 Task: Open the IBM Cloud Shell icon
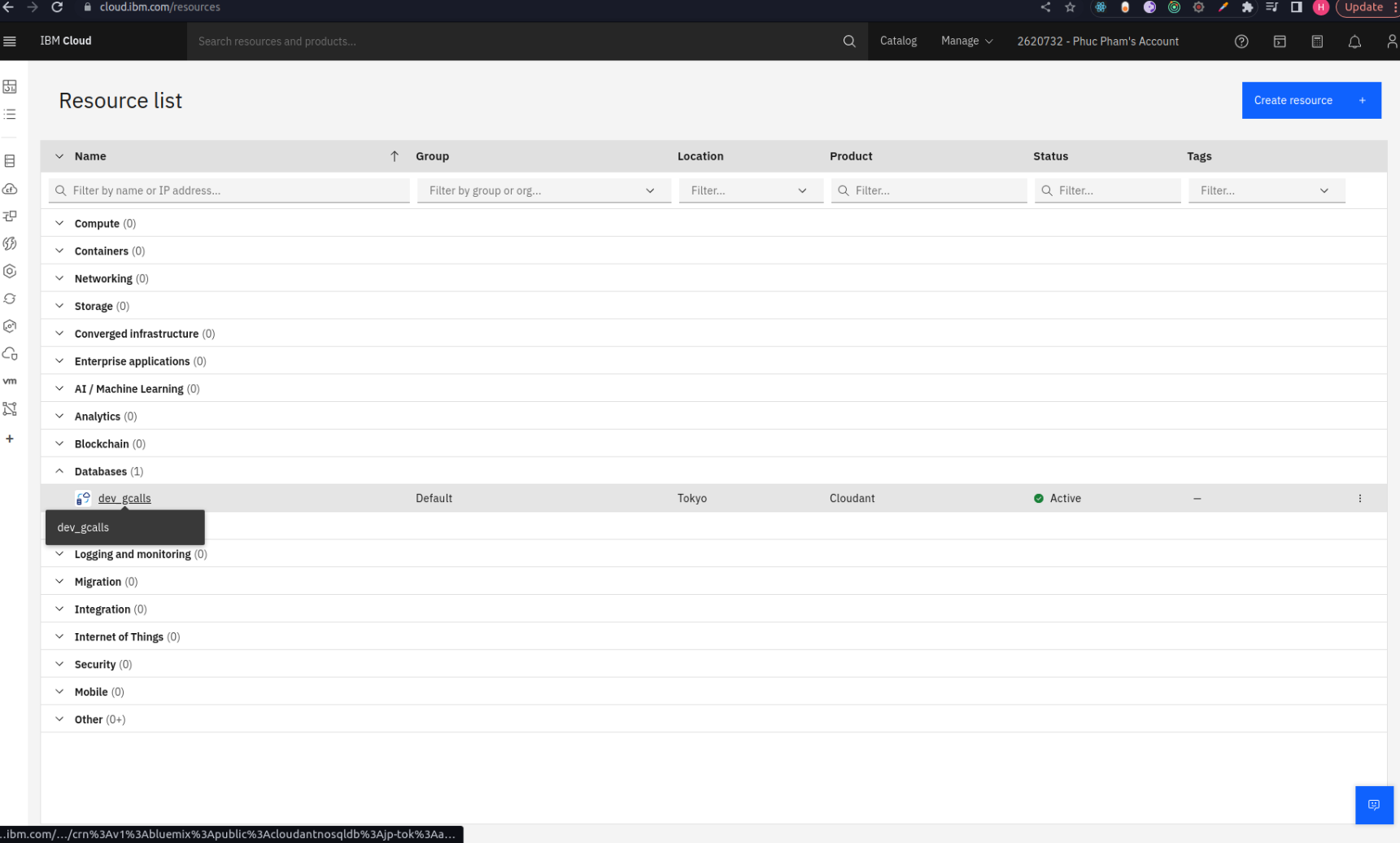[1280, 41]
